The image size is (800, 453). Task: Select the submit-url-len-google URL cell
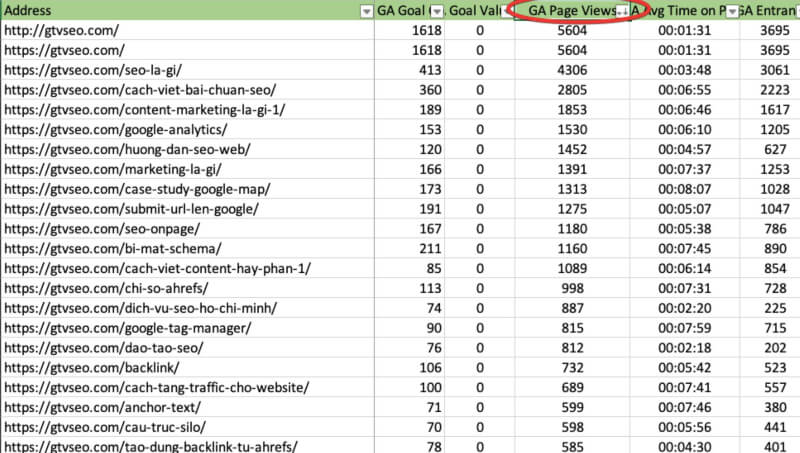click(188, 209)
